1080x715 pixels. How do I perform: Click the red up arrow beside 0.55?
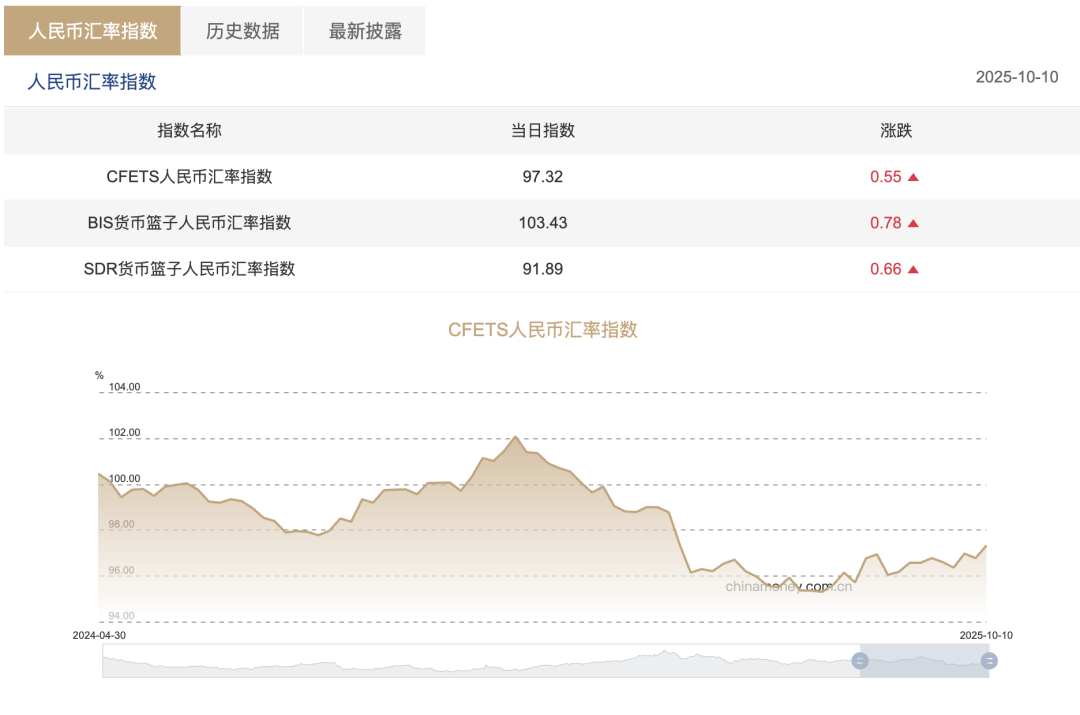pyautogui.click(x=913, y=177)
